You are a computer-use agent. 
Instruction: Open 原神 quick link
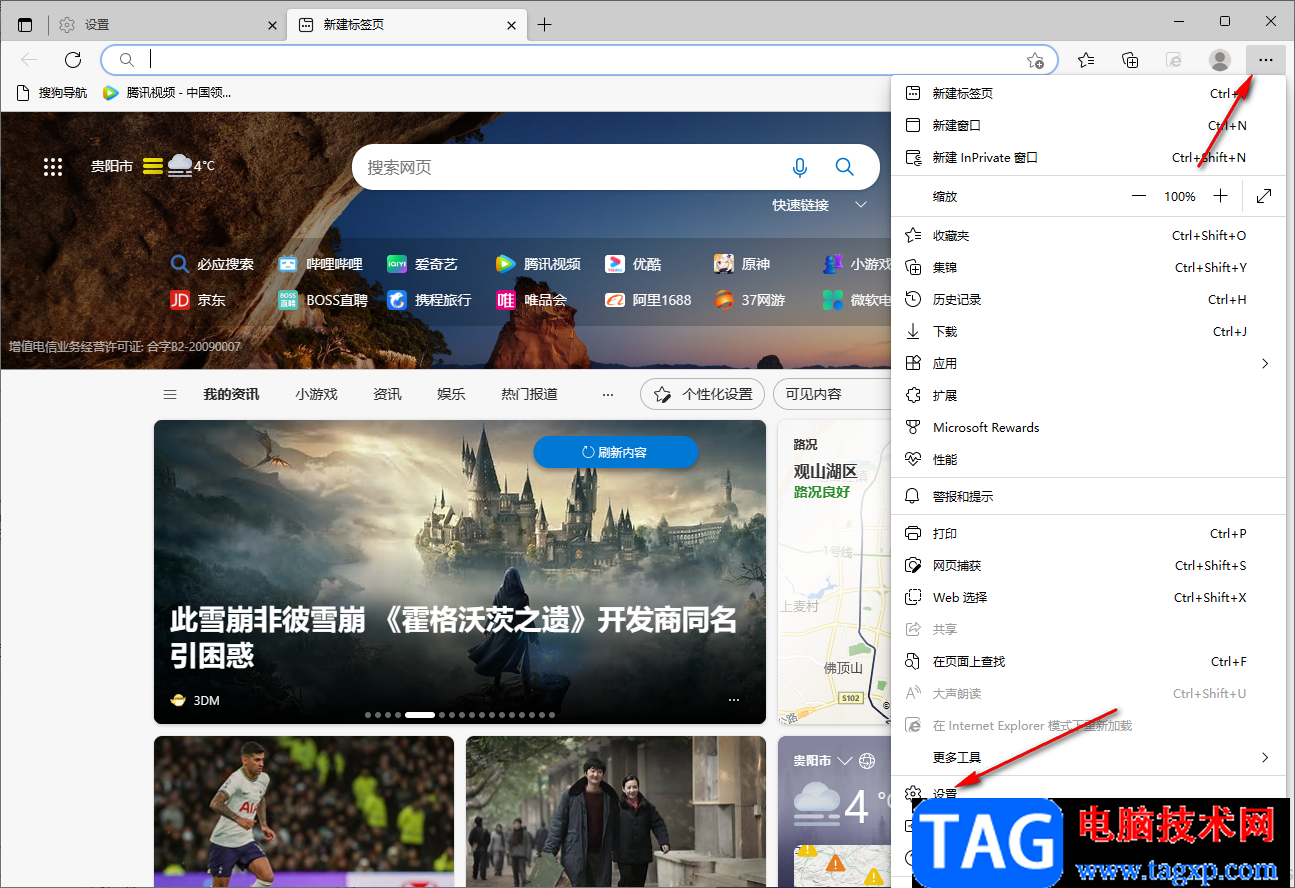click(x=742, y=264)
